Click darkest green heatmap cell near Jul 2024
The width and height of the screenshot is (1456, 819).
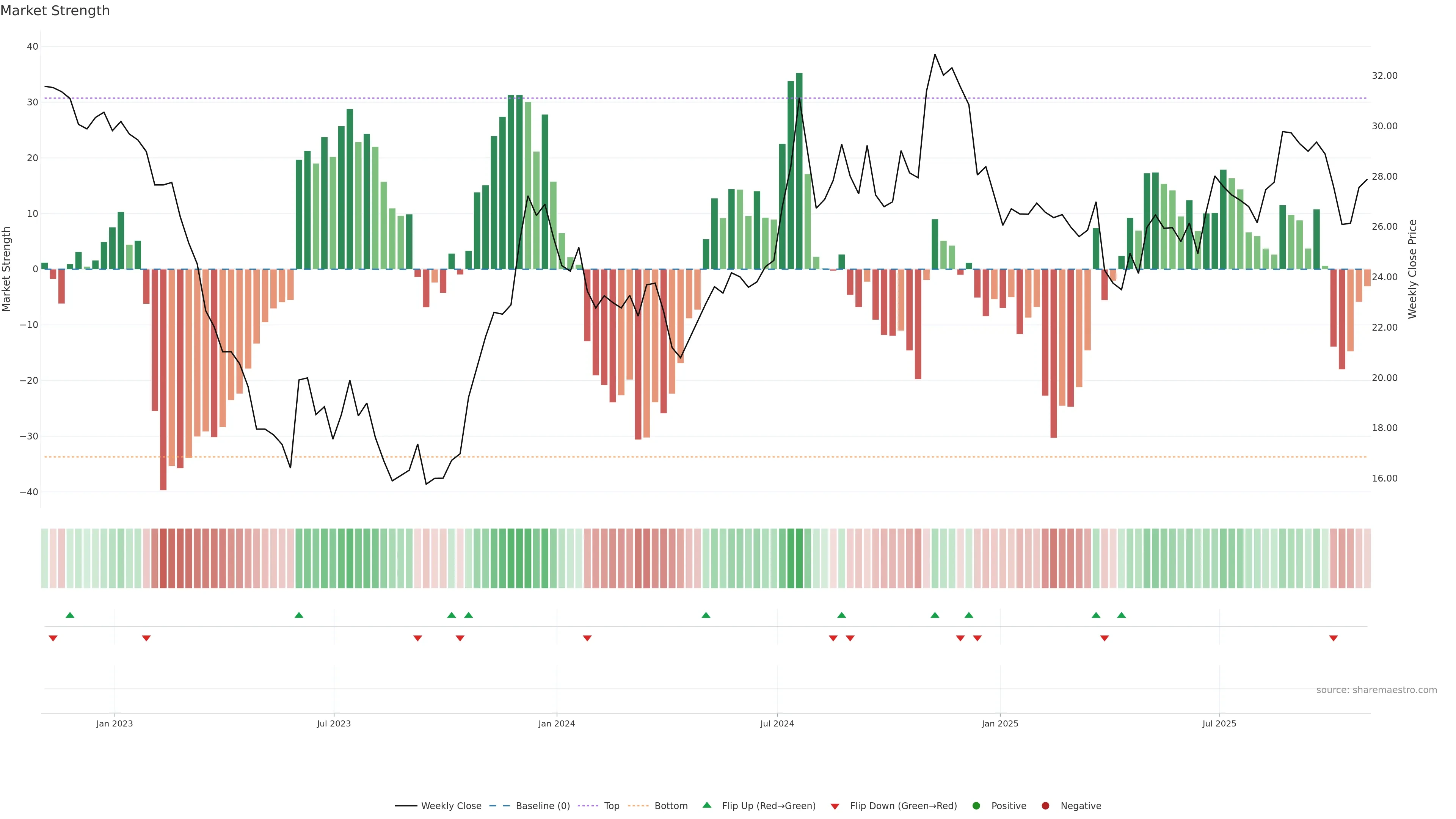click(x=799, y=558)
